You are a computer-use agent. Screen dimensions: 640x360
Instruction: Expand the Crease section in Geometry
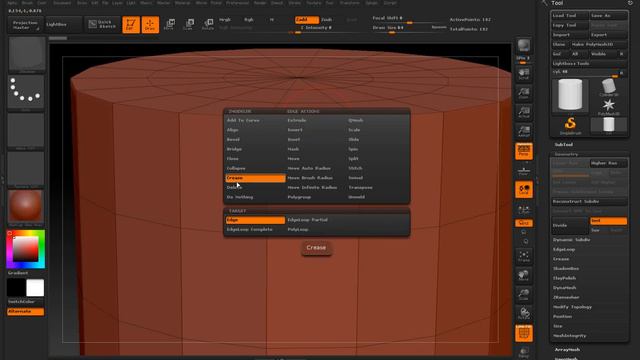tap(561, 259)
